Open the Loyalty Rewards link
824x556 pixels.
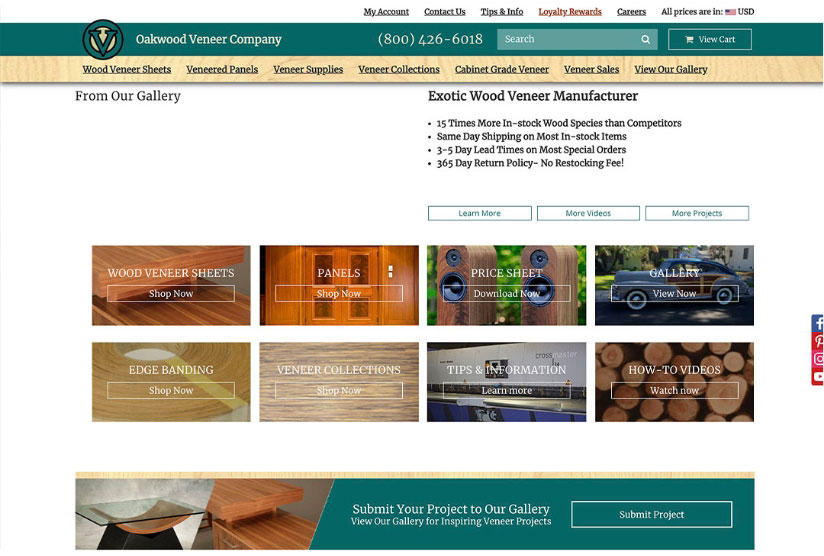(570, 12)
